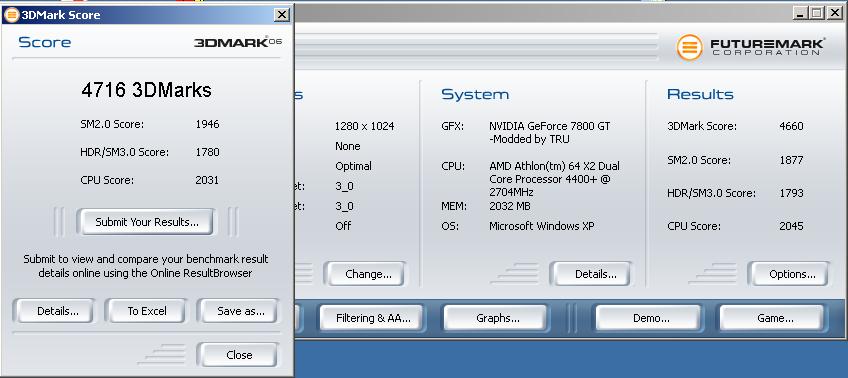Click the Microsoft Windows XP text
This screenshot has height=378, width=848.
click(x=541, y=226)
